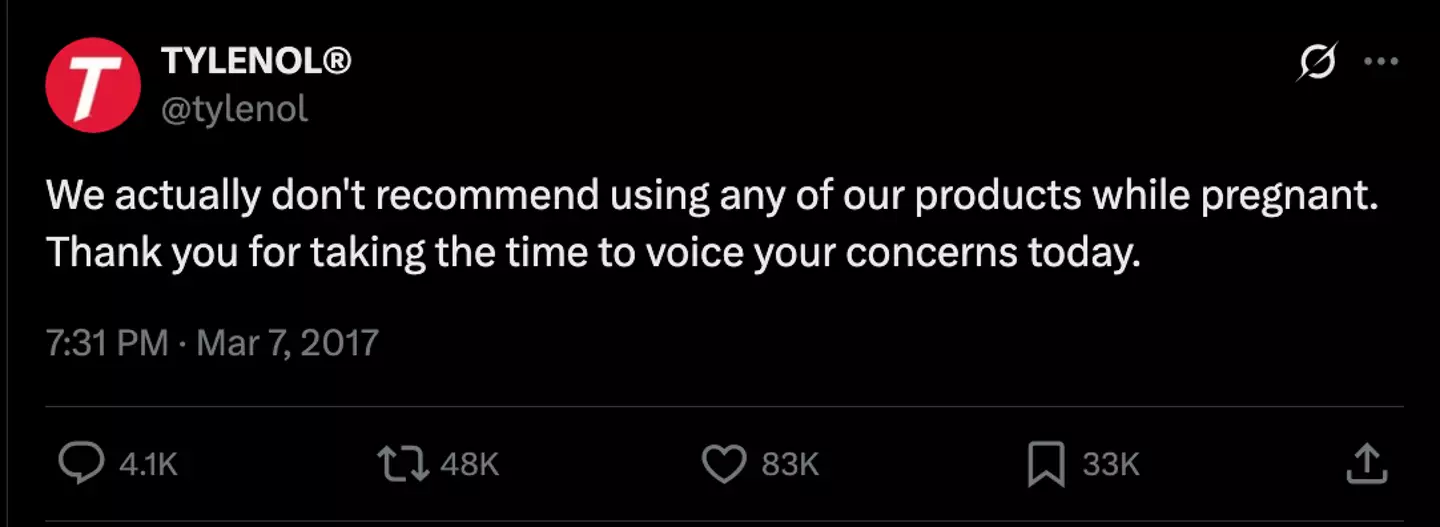The image size is (1440, 527).
Task: Click the 7:31 PM timestamp
Action: click(x=107, y=343)
